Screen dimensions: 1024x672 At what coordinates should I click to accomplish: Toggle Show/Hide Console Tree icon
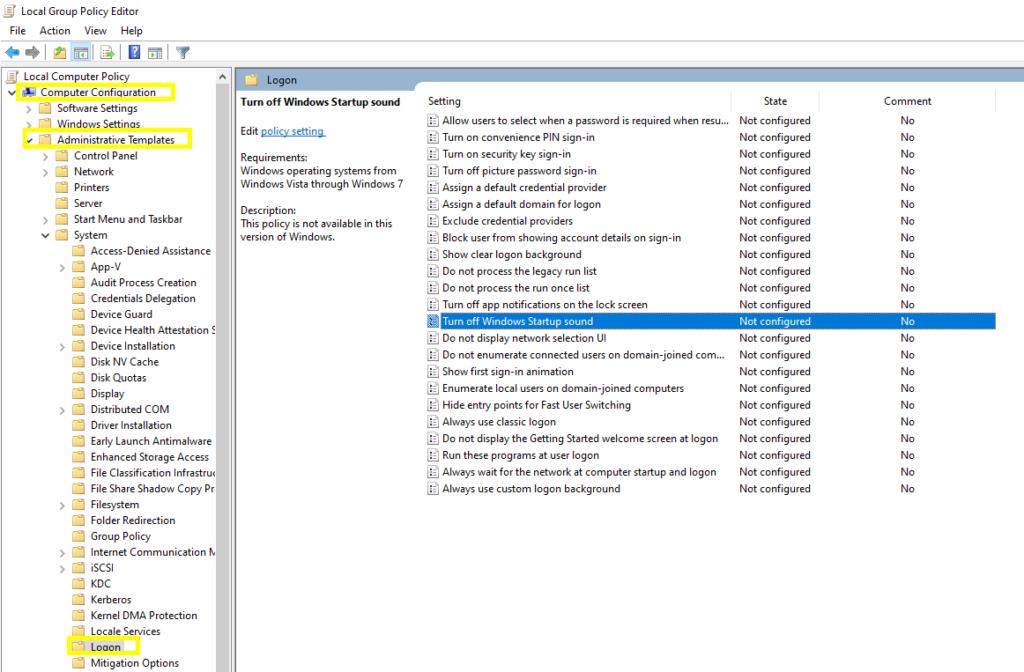81,52
